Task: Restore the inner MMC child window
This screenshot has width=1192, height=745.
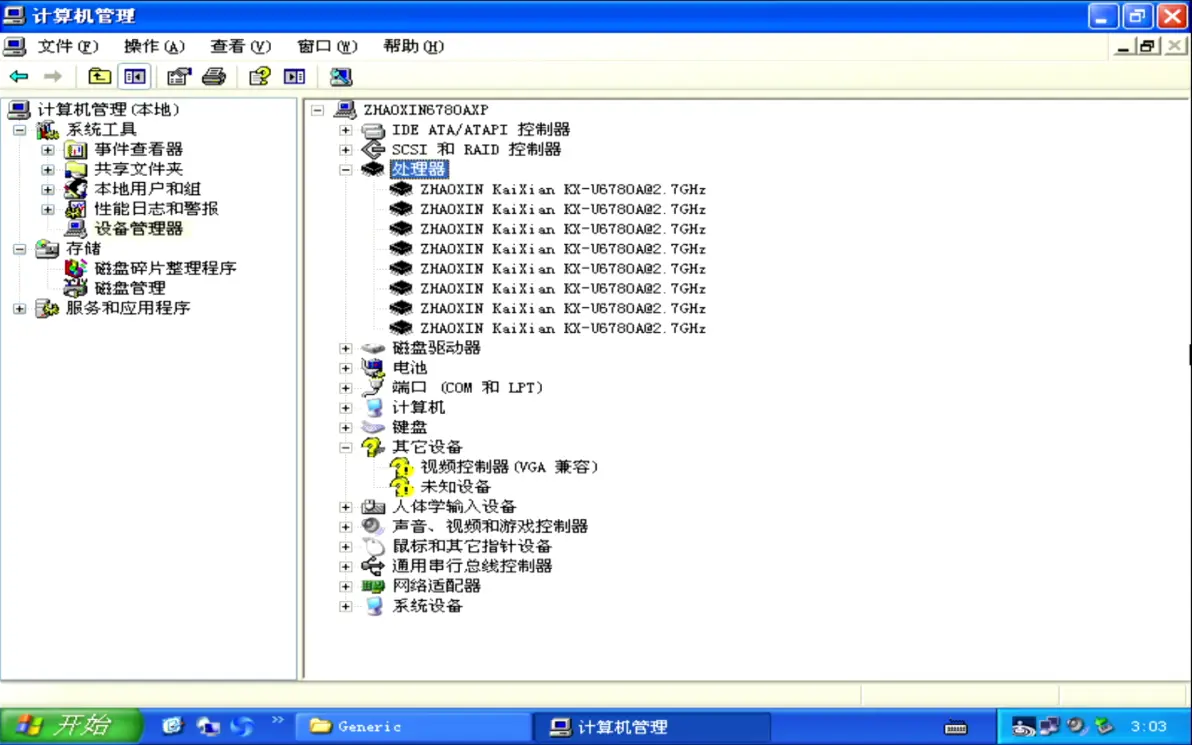Action: (x=1148, y=47)
